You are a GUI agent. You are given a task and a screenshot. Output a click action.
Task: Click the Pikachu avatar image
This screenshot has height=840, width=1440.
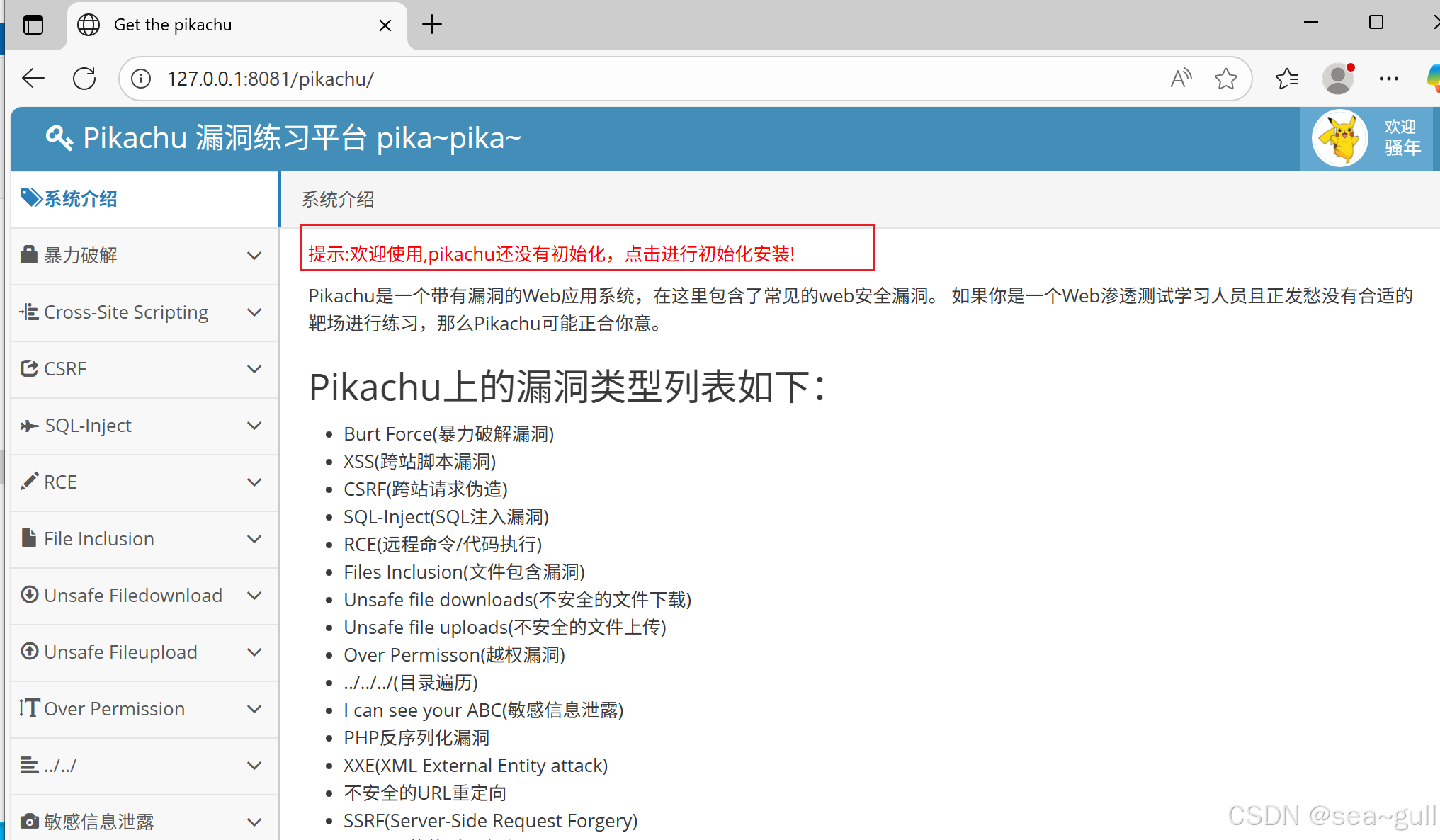(x=1339, y=138)
